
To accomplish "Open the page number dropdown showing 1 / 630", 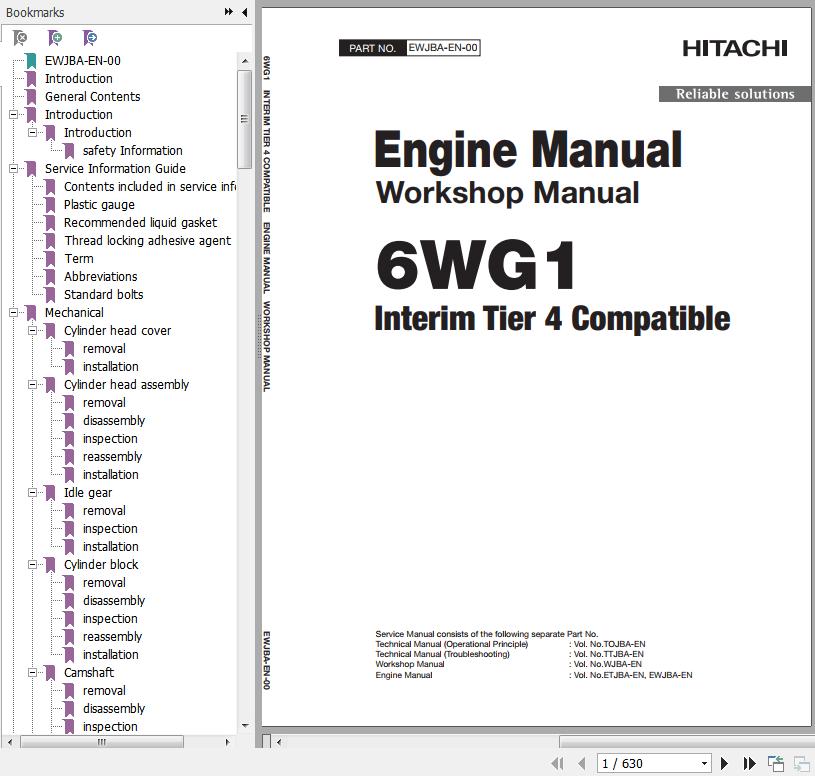I will 704,764.
